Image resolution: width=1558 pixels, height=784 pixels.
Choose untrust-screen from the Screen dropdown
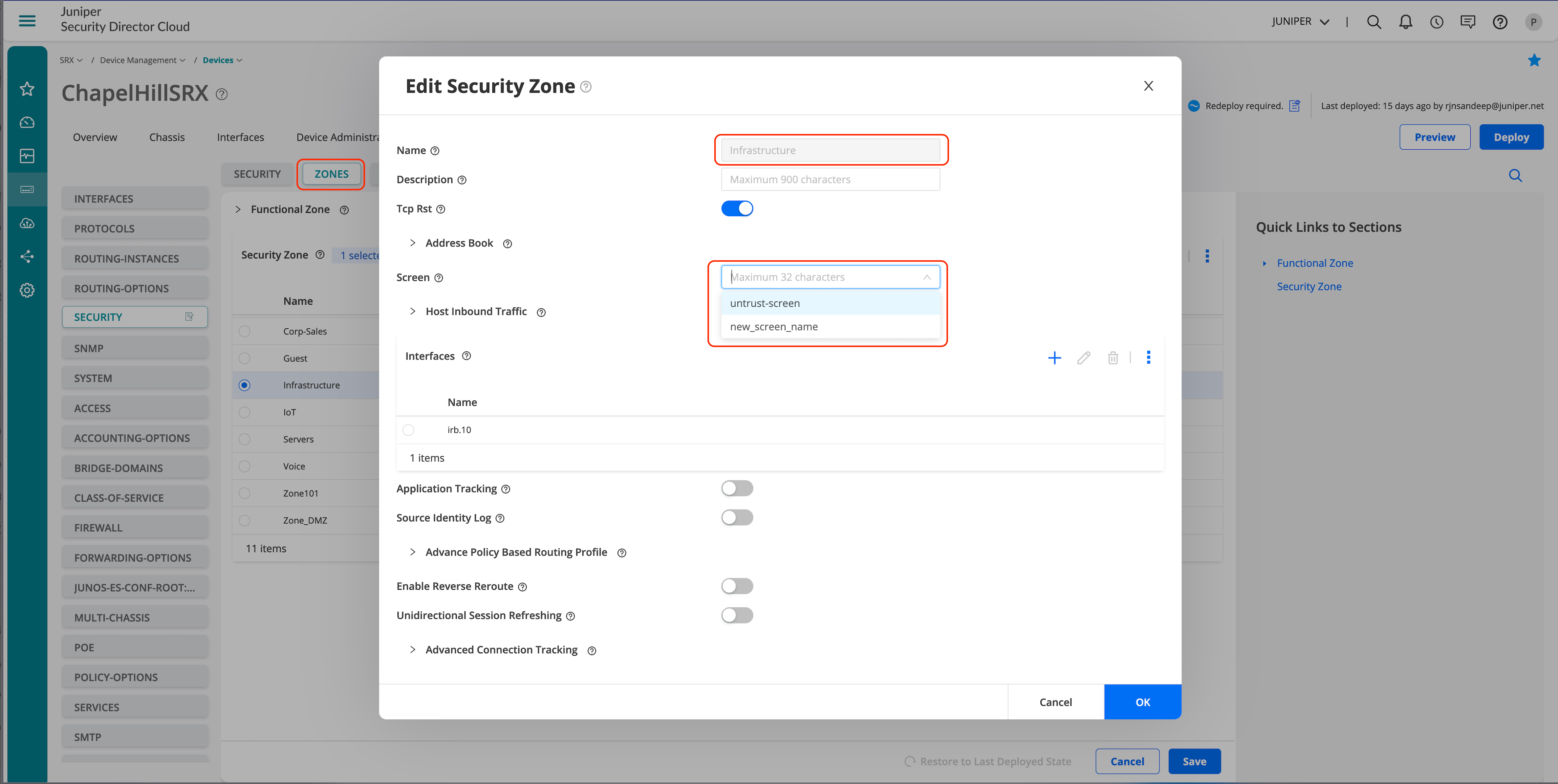coord(764,303)
